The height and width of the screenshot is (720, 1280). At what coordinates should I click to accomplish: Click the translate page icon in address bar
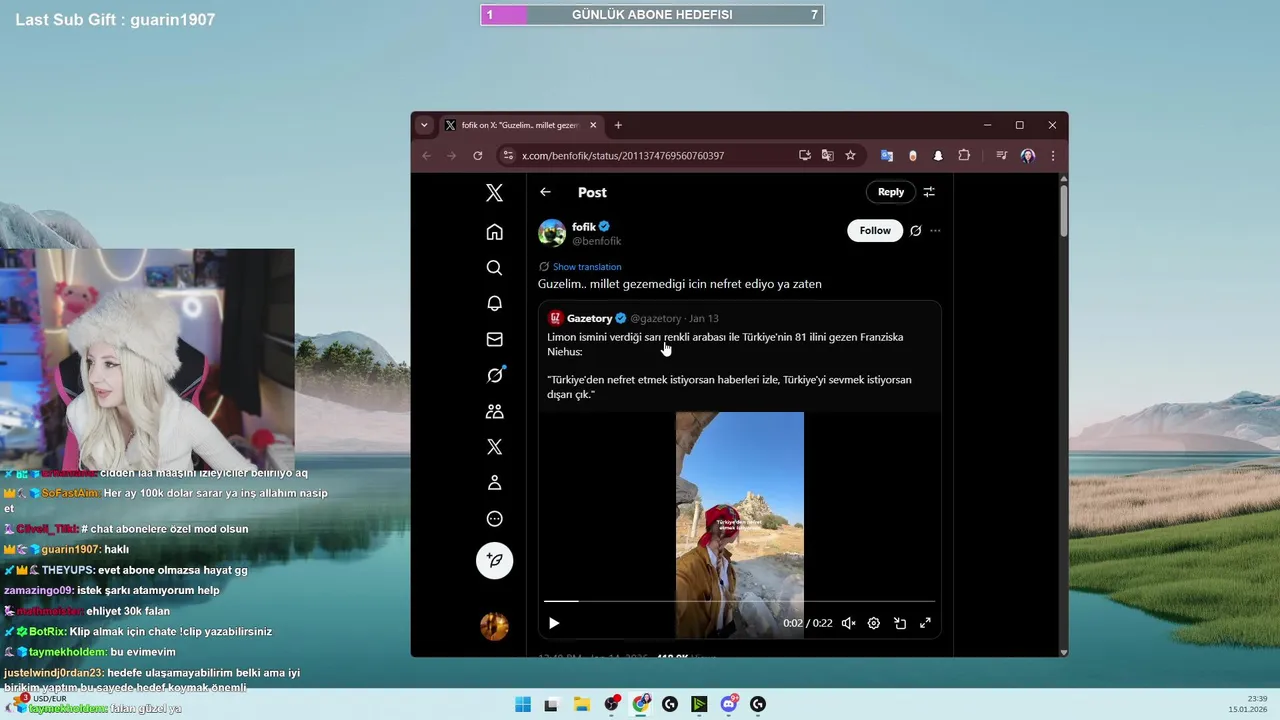827,156
